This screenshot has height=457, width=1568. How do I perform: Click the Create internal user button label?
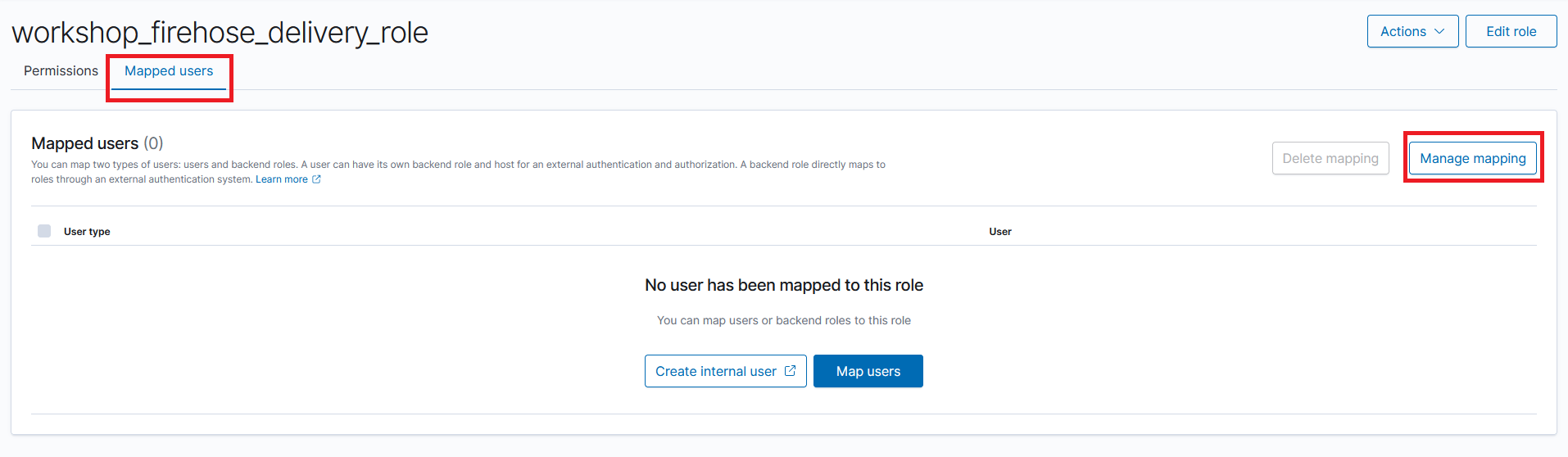[x=715, y=371]
